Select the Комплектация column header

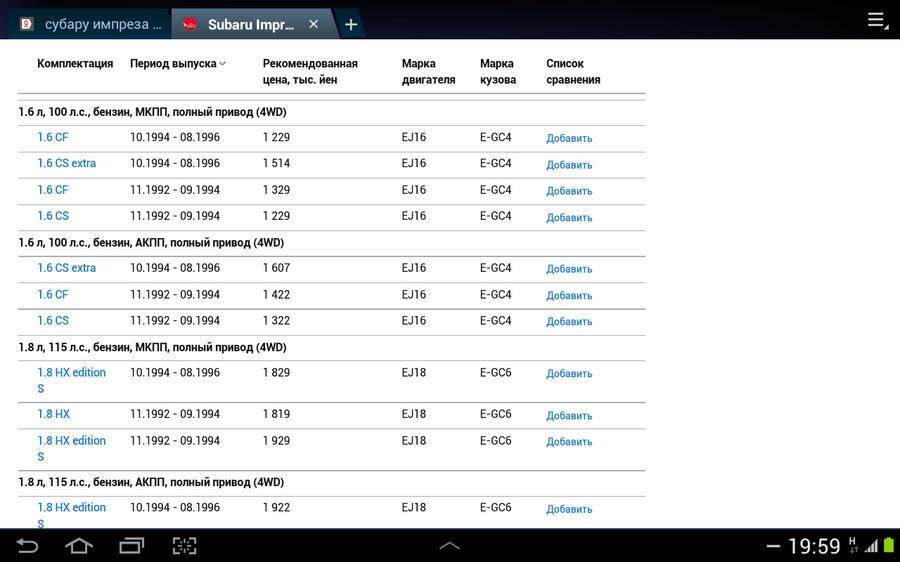click(75, 64)
